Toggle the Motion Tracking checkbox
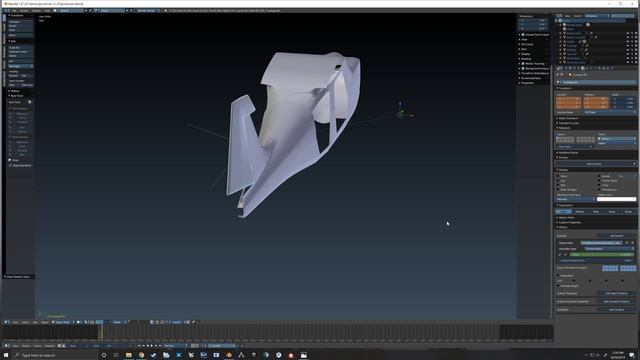Screen dimensions: 640x360 point(523,64)
